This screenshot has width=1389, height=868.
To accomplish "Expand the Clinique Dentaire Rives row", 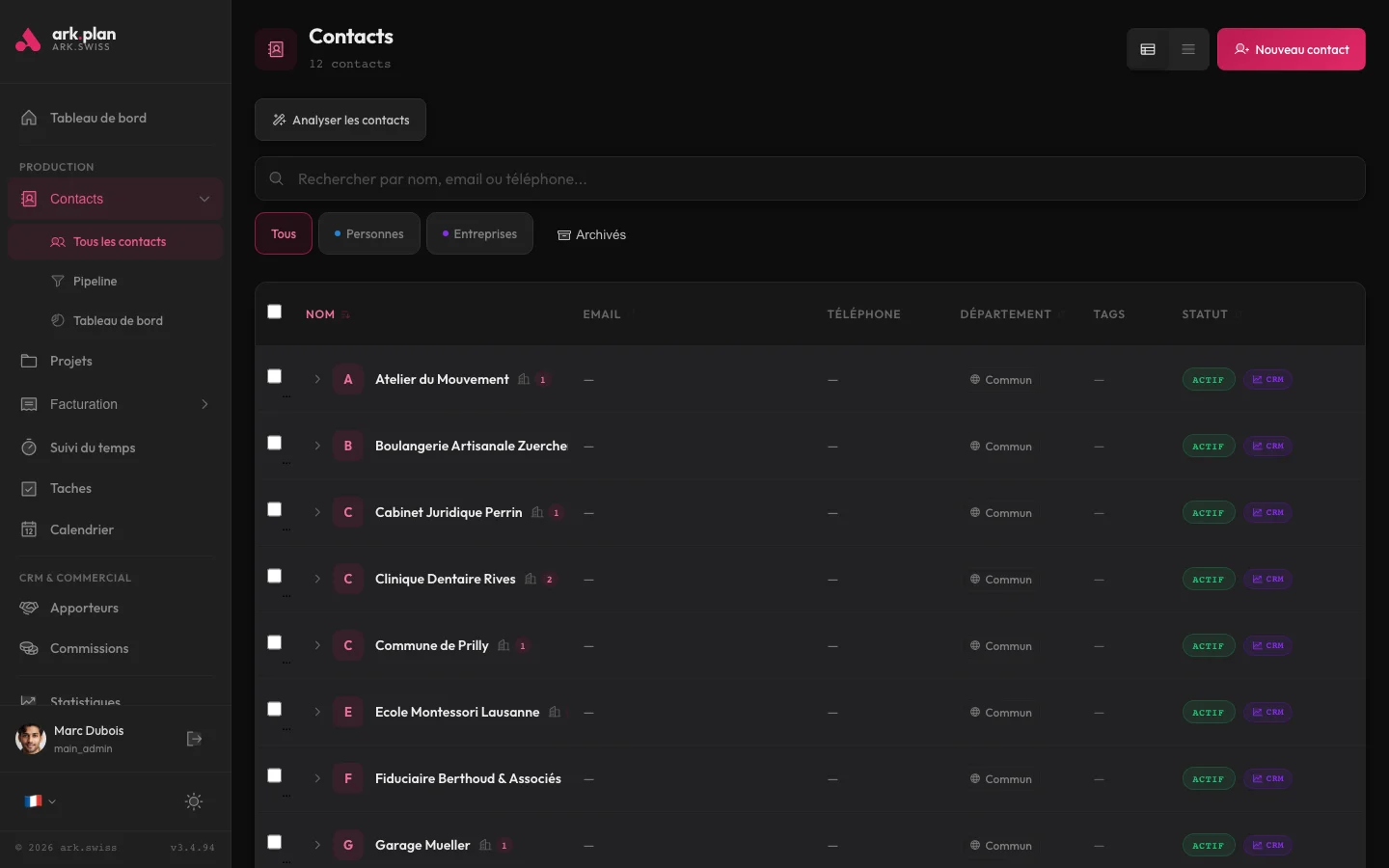I will [x=317, y=579].
